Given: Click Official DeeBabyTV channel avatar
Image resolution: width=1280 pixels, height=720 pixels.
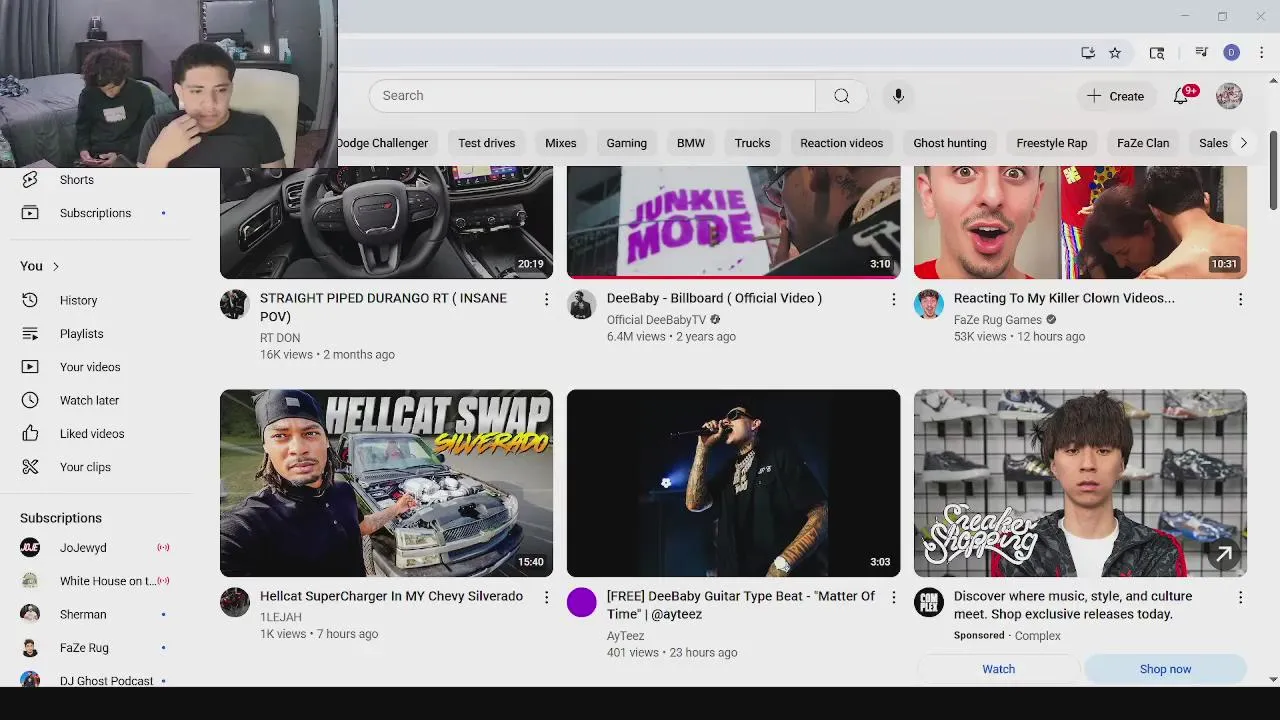Looking at the screenshot, I should [x=581, y=304].
